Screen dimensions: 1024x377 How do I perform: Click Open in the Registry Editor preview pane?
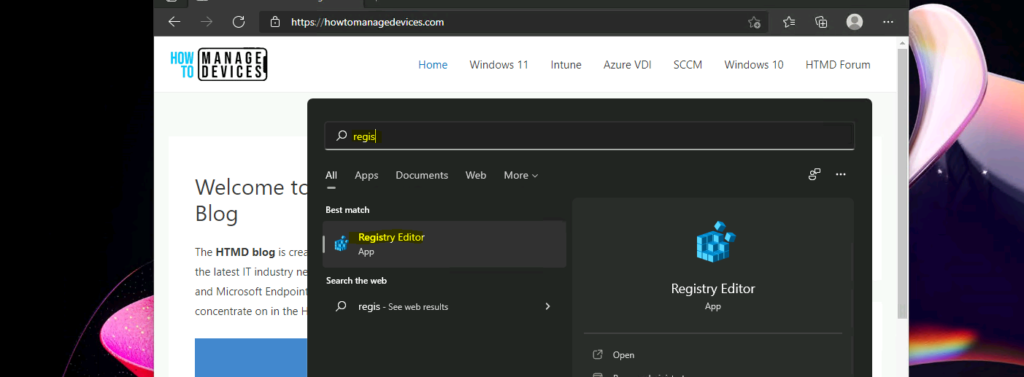(624, 355)
